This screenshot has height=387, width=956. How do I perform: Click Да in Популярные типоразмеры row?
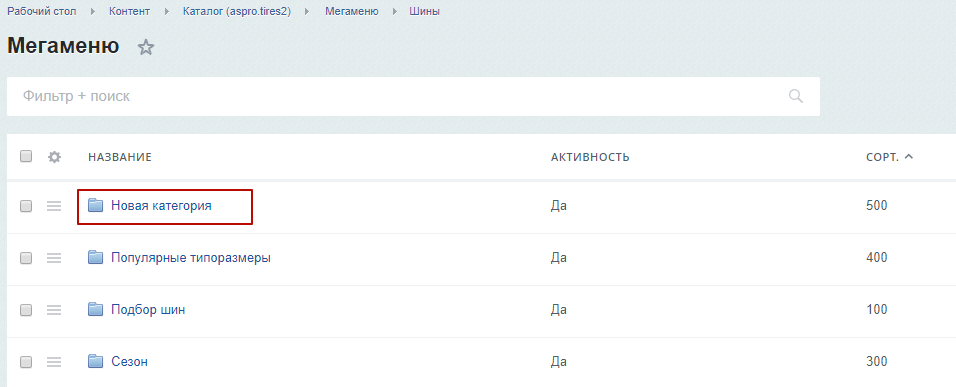pyautogui.click(x=559, y=258)
